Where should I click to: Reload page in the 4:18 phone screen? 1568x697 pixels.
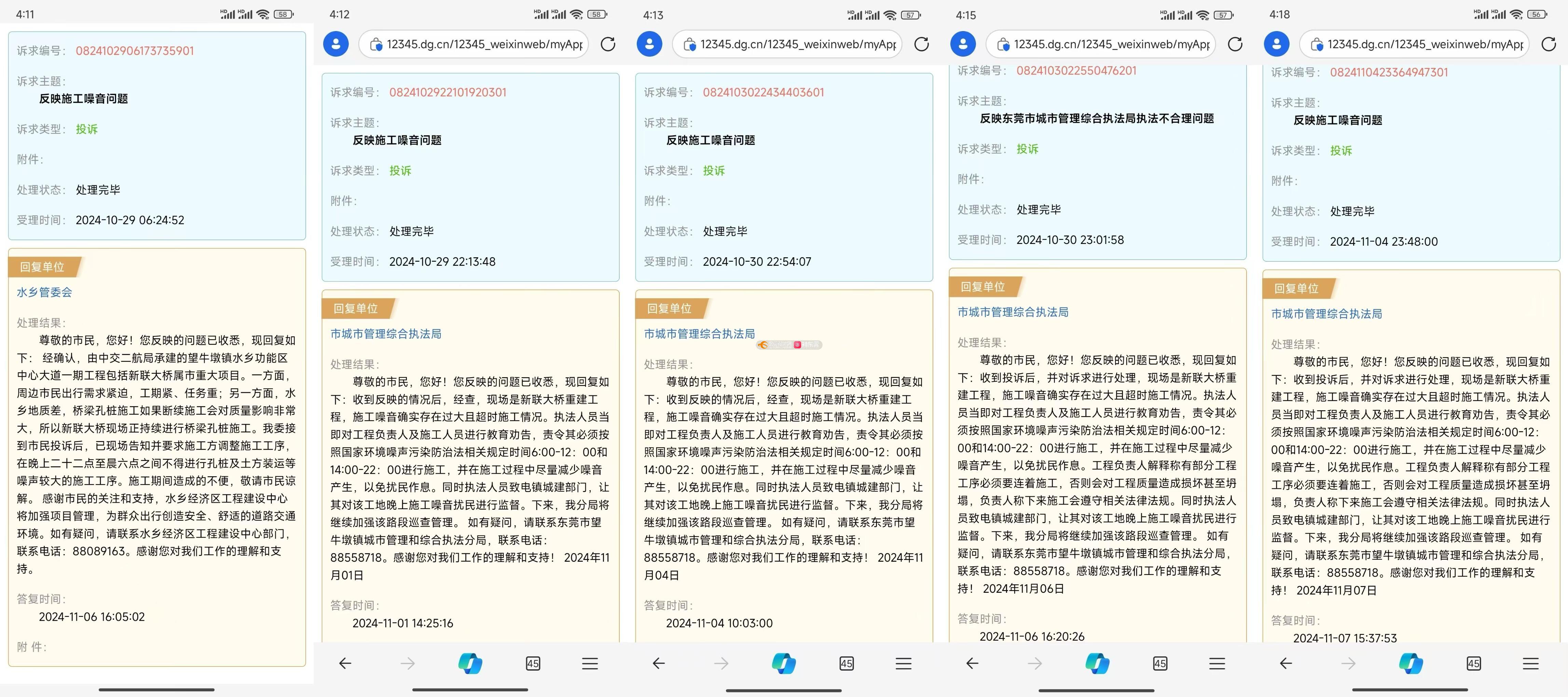(1549, 44)
